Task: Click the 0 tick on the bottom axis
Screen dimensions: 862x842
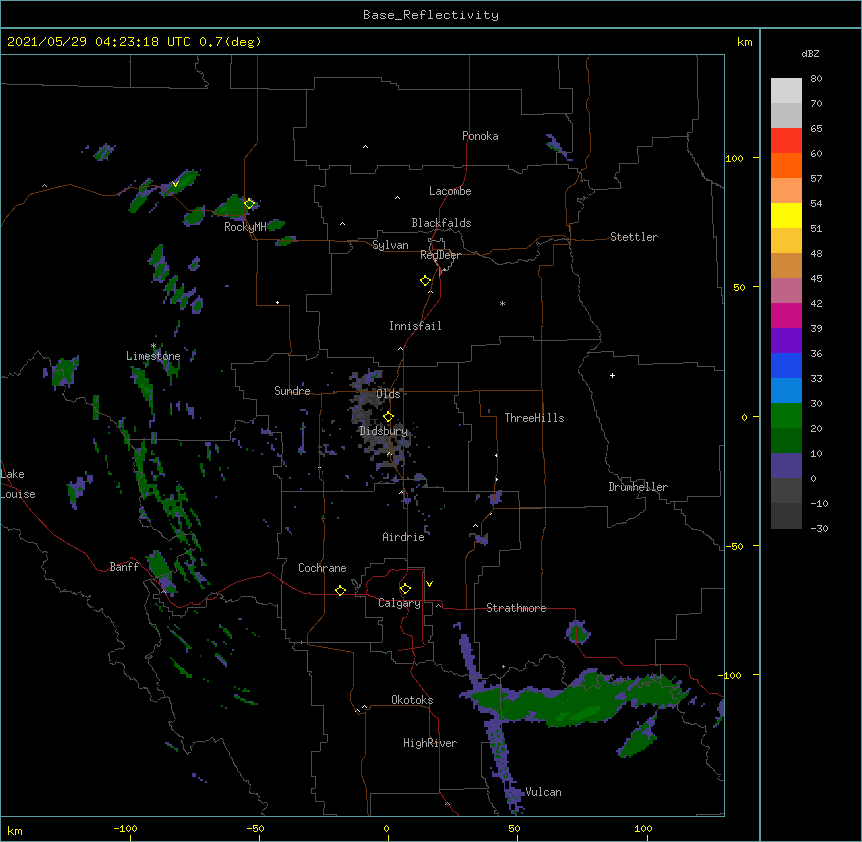Action: pyautogui.click(x=386, y=828)
